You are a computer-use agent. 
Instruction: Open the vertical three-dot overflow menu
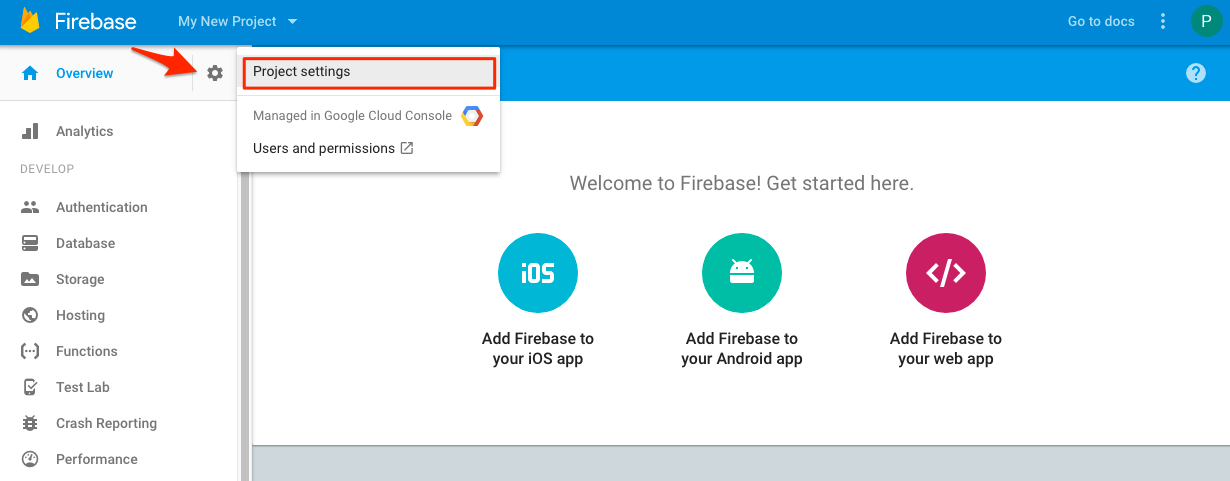[x=1162, y=21]
